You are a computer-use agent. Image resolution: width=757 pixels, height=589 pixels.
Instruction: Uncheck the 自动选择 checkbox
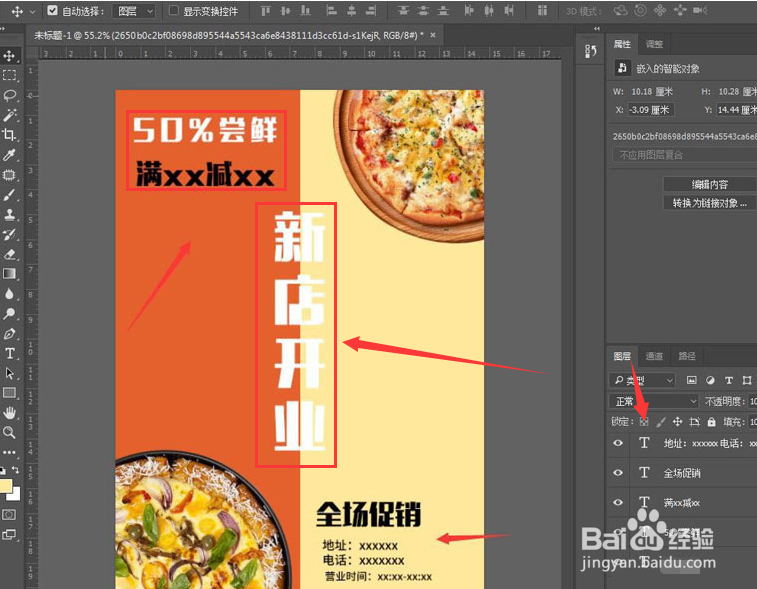(x=53, y=10)
